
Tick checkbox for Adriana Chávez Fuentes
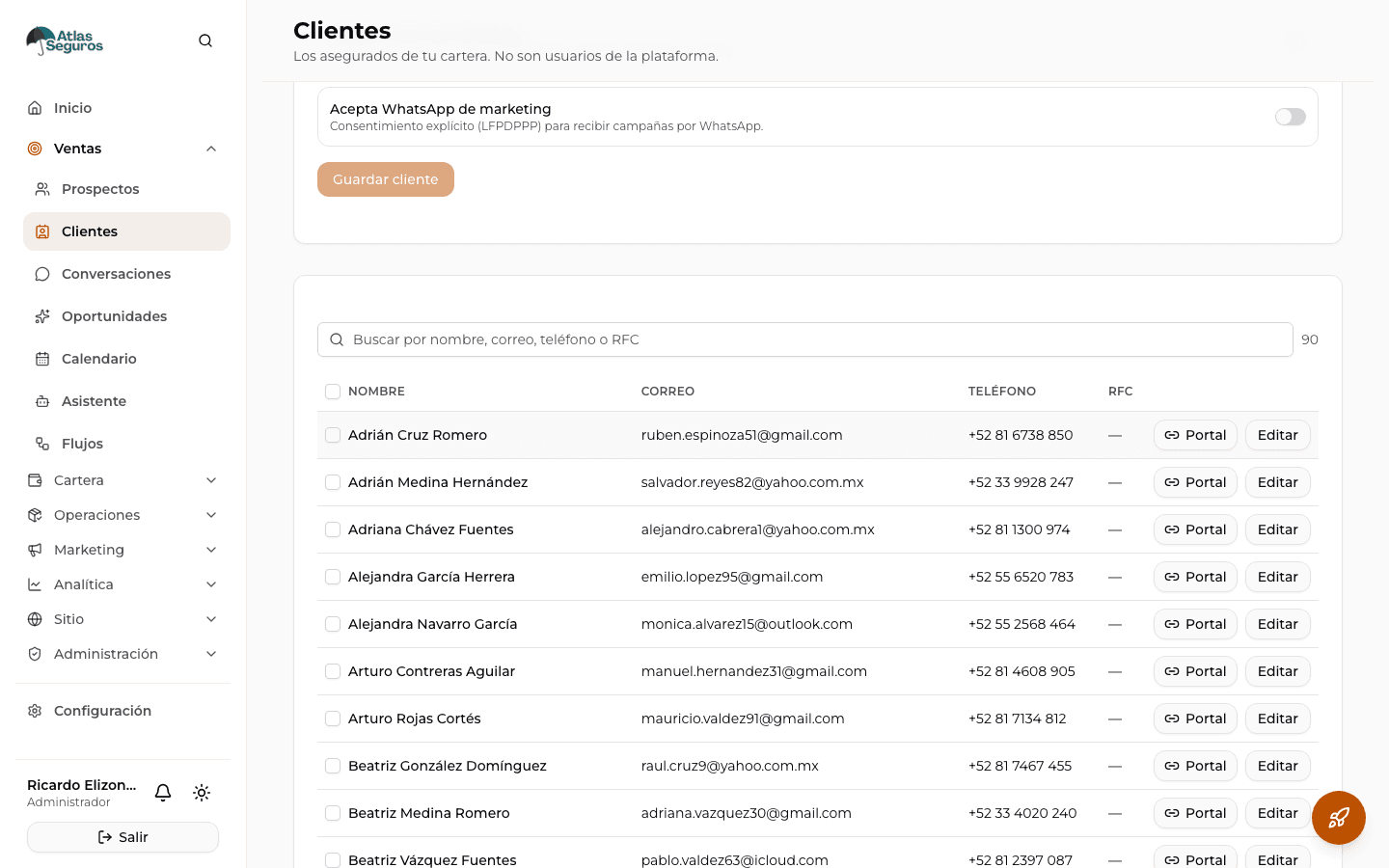pyautogui.click(x=333, y=529)
